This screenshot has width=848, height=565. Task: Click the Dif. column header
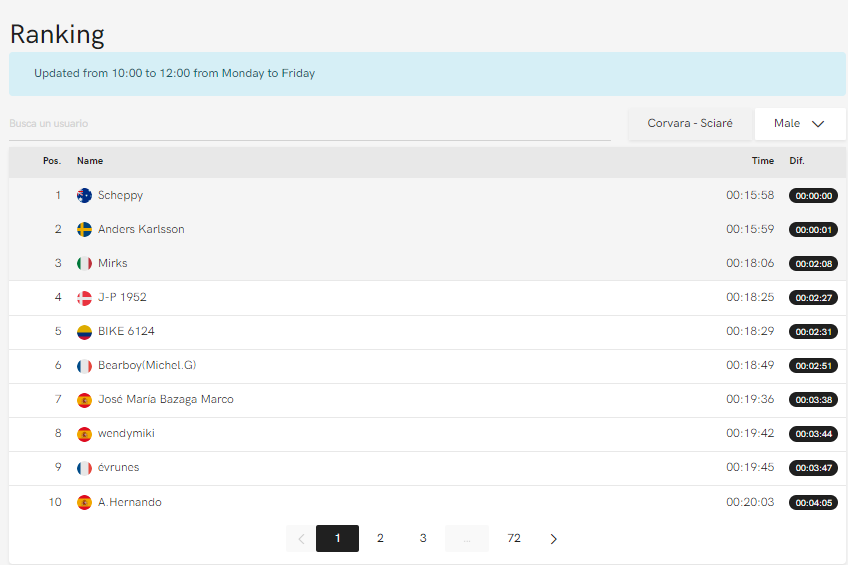coord(797,161)
